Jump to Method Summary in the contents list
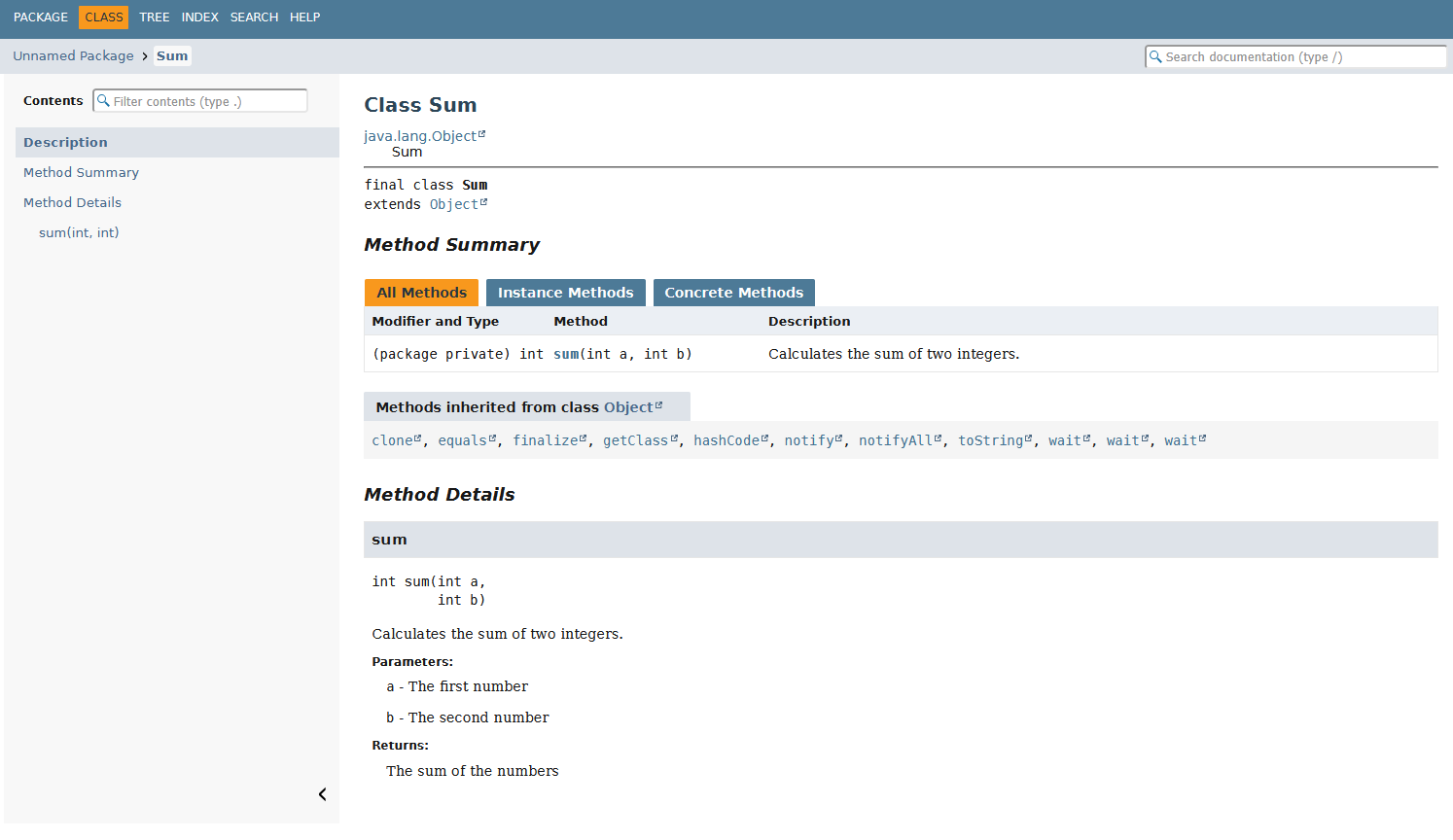The width and height of the screenshot is (1453, 840). click(x=81, y=172)
